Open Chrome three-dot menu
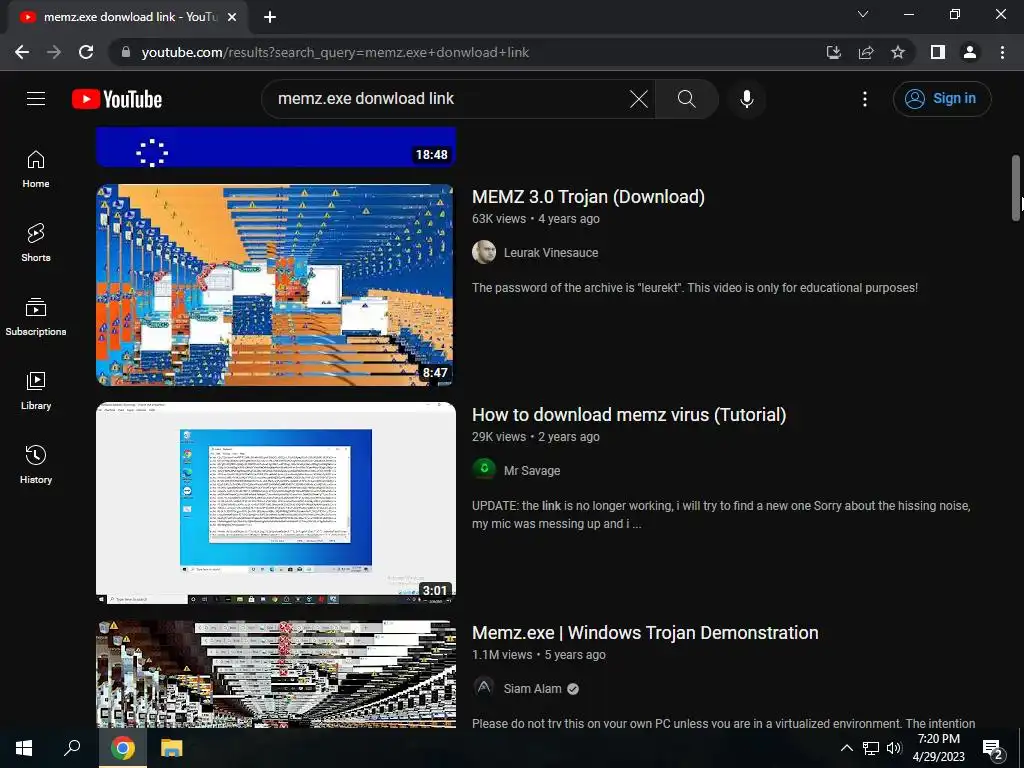1024x768 pixels. (1002, 52)
